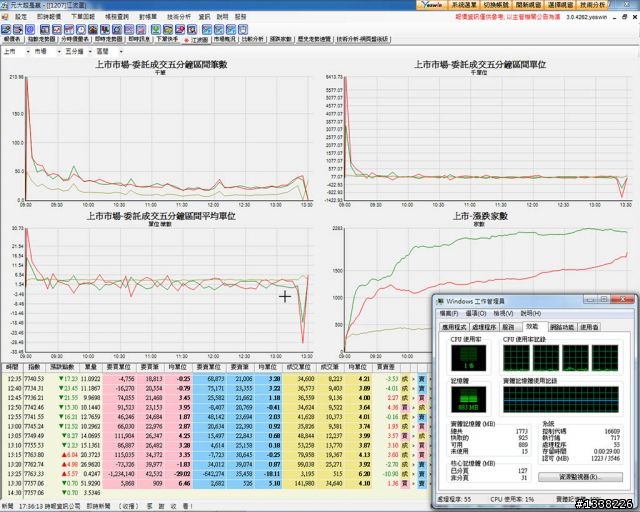This screenshot has height=512, width=640.
Task: Open 檔案(F) menu in Task Manager
Action: pyautogui.click(x=449, y=313)
